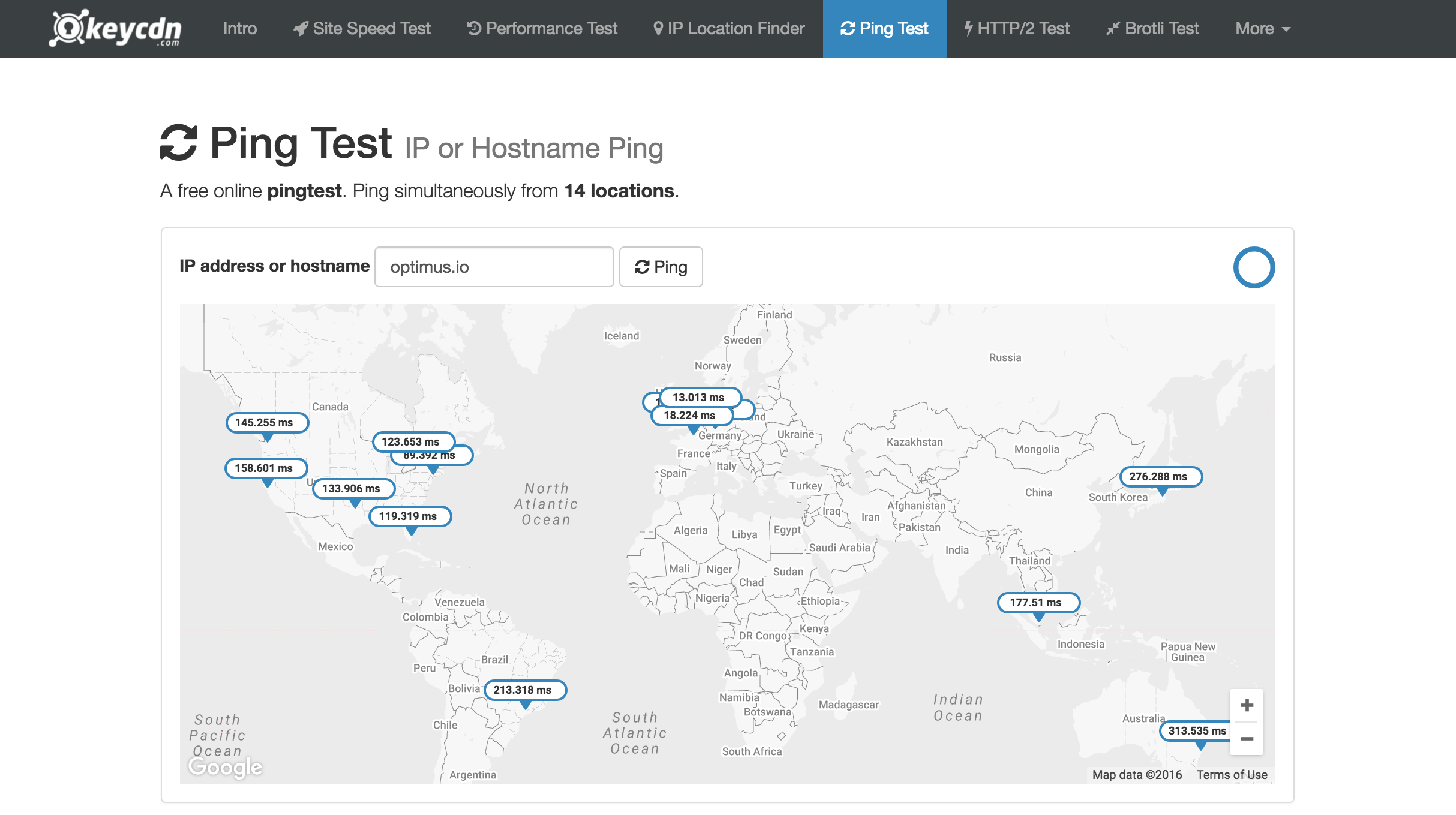Click the lightning icon for HTTP/2 Test
The height and width of the screenshot is (815, 1456).
970,28
